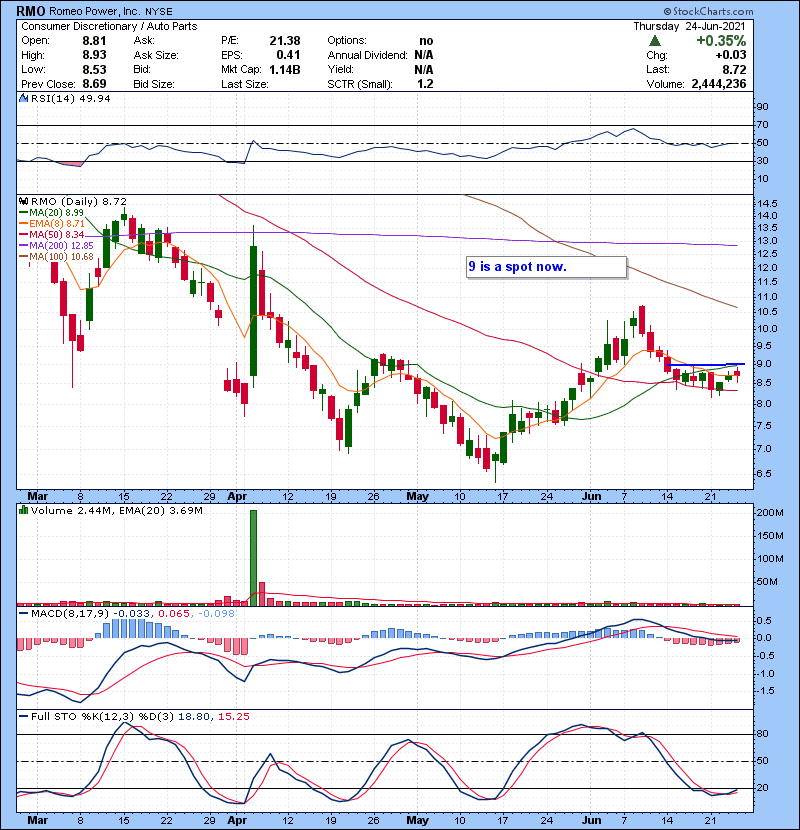Click the MACD(8,17,9) panel label
The image size is (800, 830).
tap(69, 614)
